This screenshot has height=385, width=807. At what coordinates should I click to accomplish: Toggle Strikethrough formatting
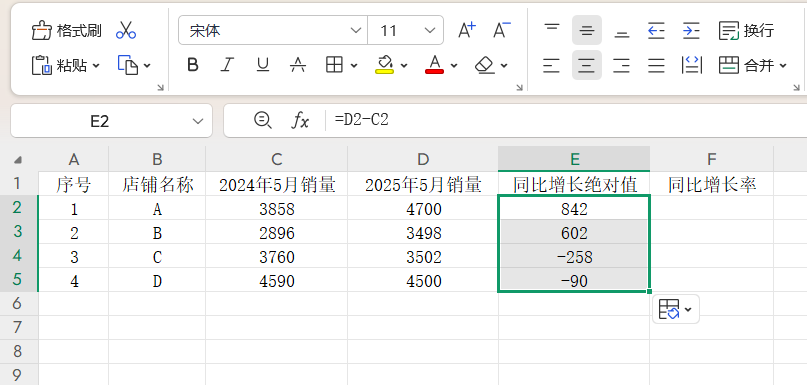click(298, 65)
